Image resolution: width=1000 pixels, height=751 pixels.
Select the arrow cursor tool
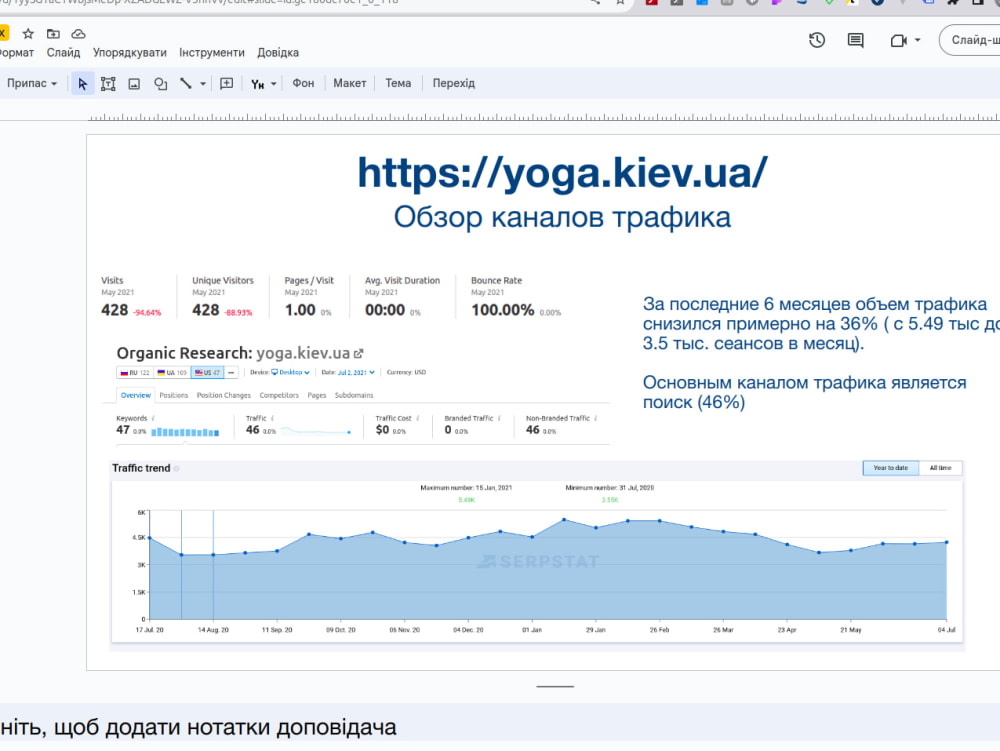[x=82, y=84]
